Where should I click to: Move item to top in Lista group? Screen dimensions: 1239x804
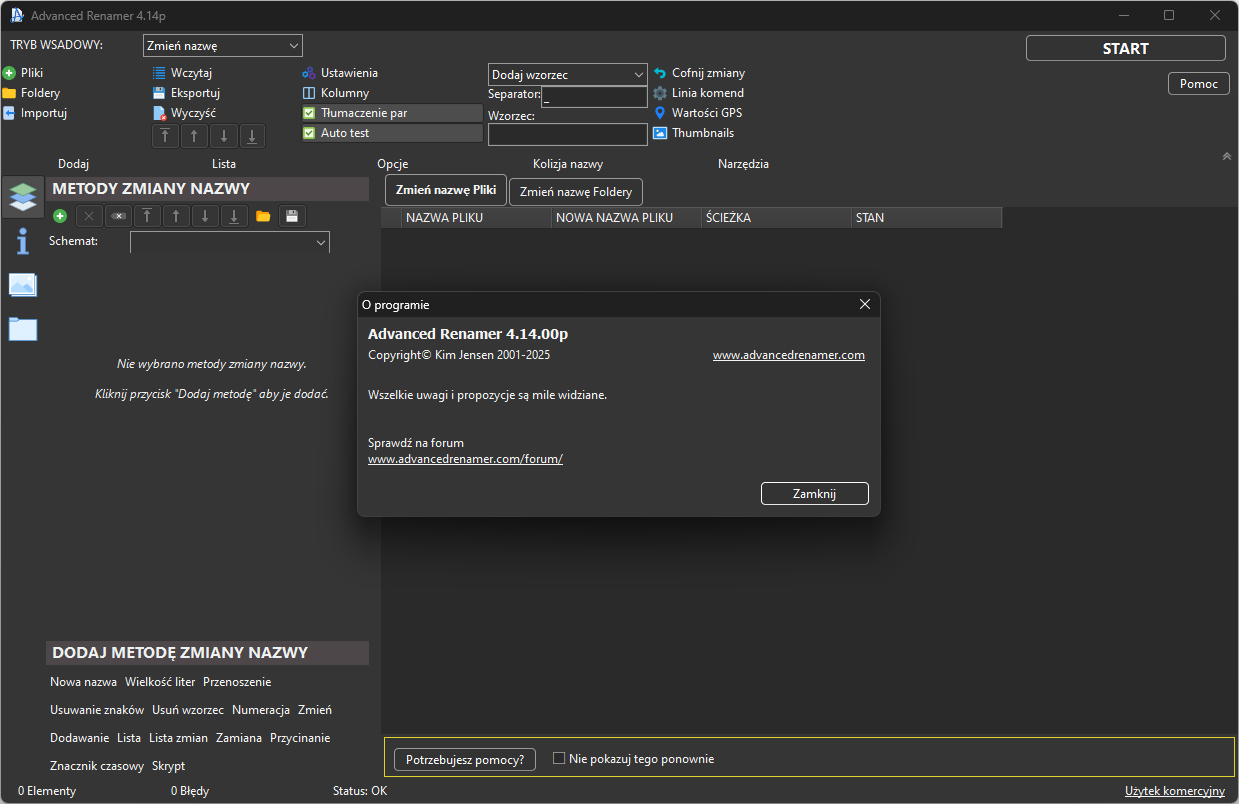coord(165,136)
